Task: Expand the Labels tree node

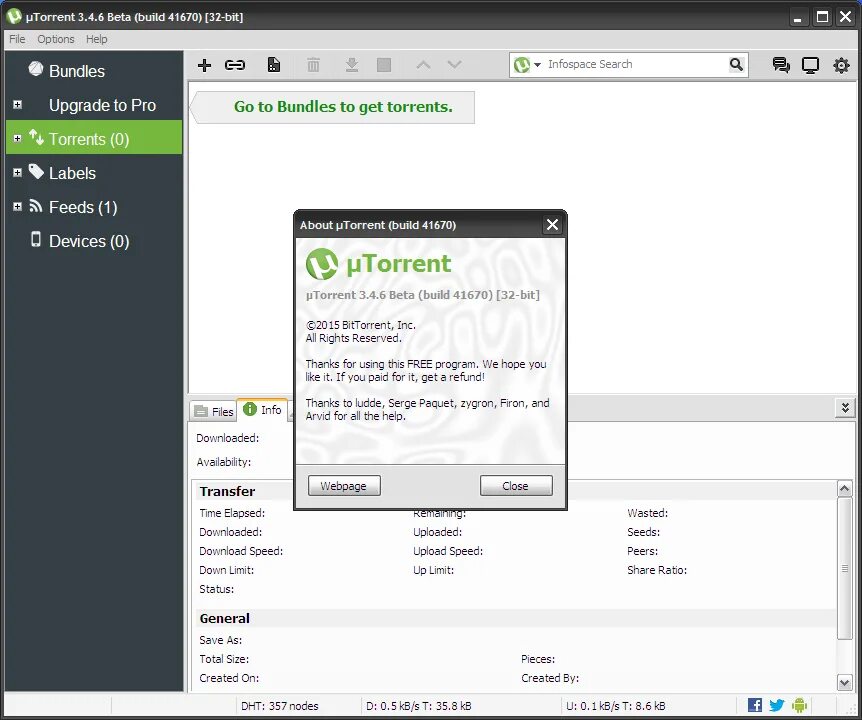Action: [18, 173]
